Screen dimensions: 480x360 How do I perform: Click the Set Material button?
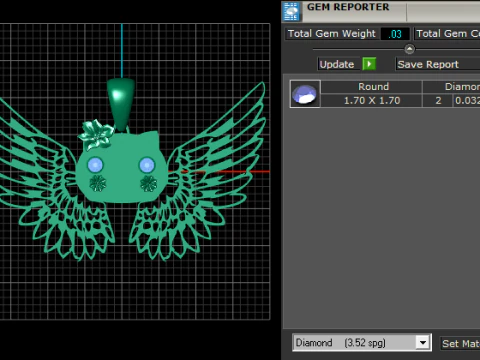pos(460,343)
